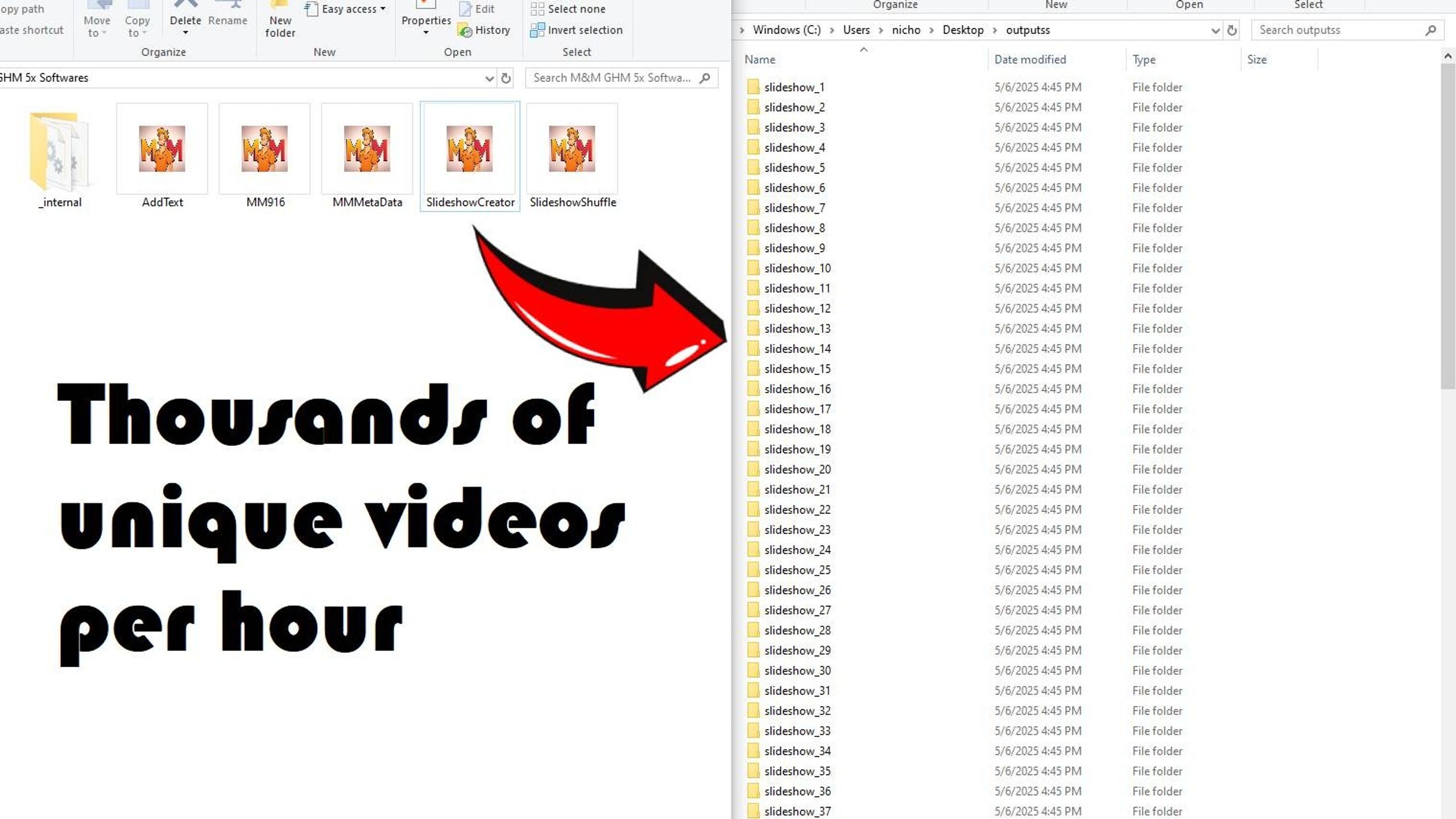This screenshot has height=819, width=1456.
Task: Click the New folder ribbon button
Action: coord(280,20)
